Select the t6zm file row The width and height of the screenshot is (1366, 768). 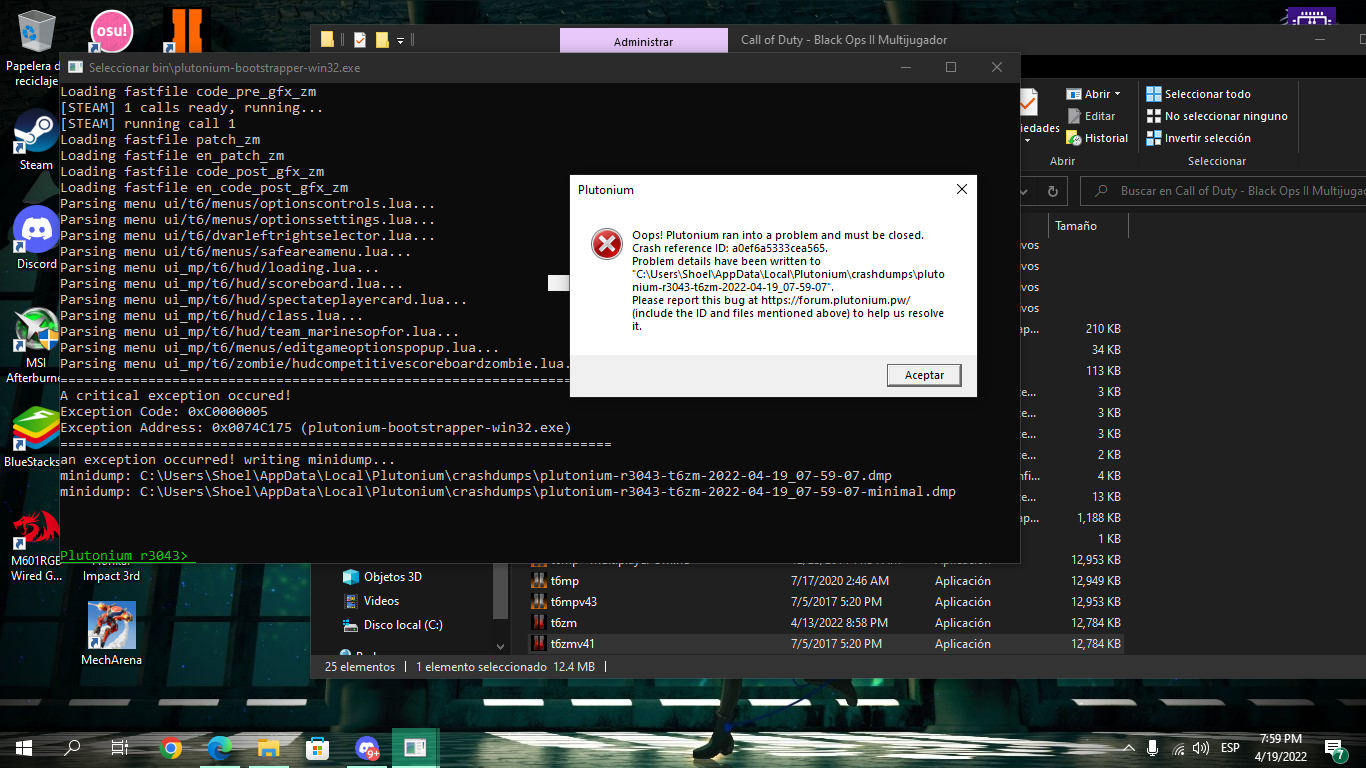click(825, 623)
